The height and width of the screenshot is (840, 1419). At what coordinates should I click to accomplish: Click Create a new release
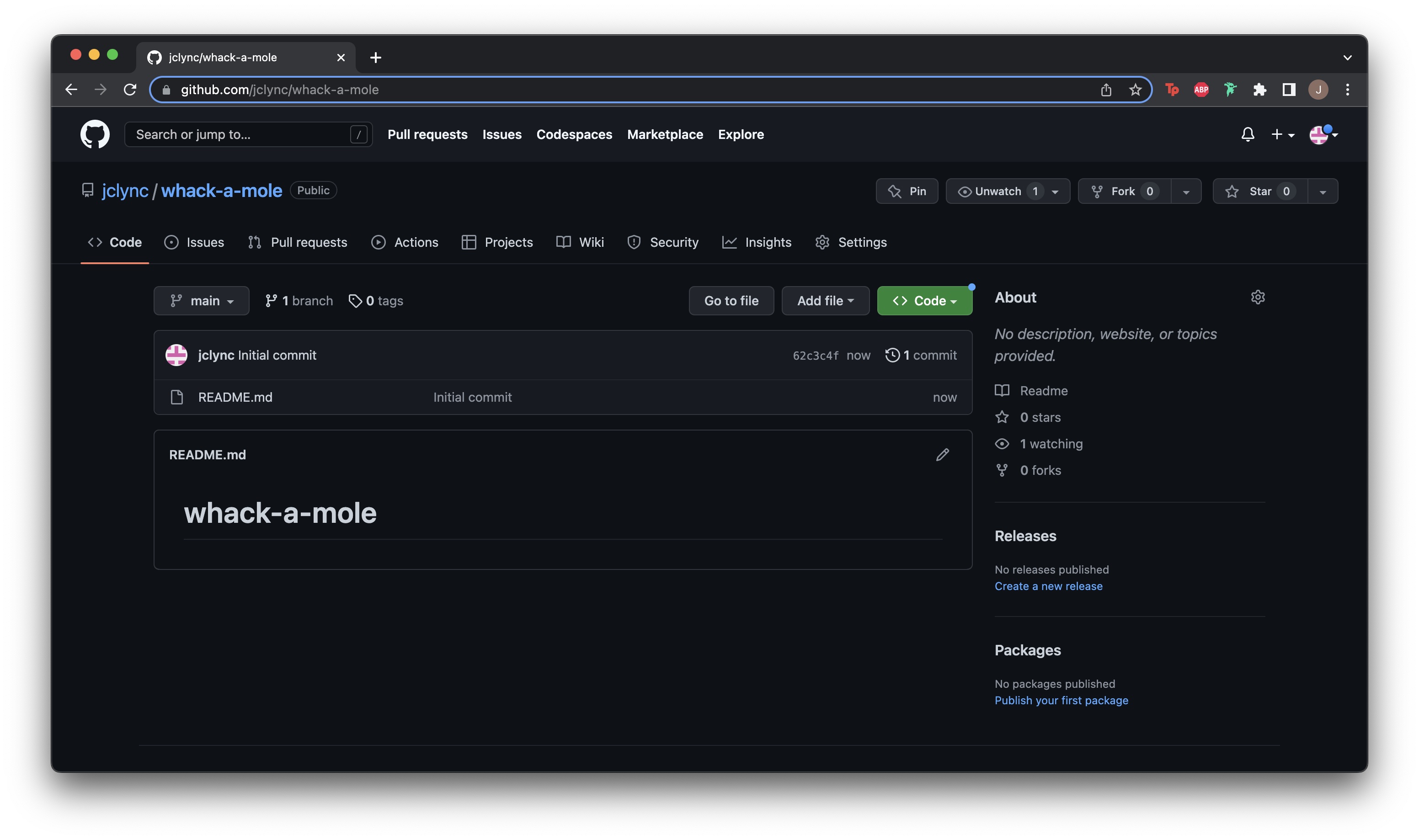tap(1048, 586)
